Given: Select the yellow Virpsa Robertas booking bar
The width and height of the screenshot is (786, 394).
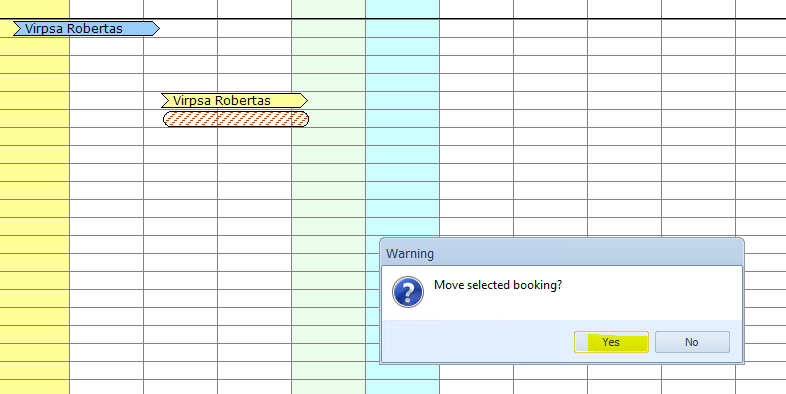Looking at the screenshot, I should 235,100.
